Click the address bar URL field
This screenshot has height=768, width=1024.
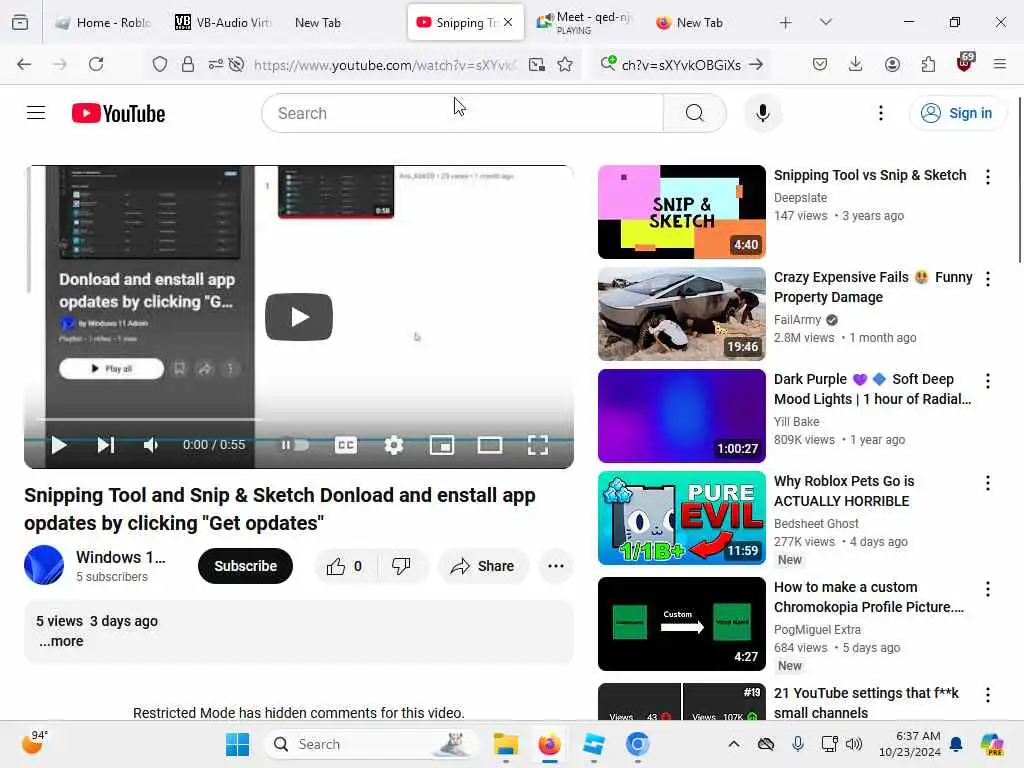(x=385, y=65)
